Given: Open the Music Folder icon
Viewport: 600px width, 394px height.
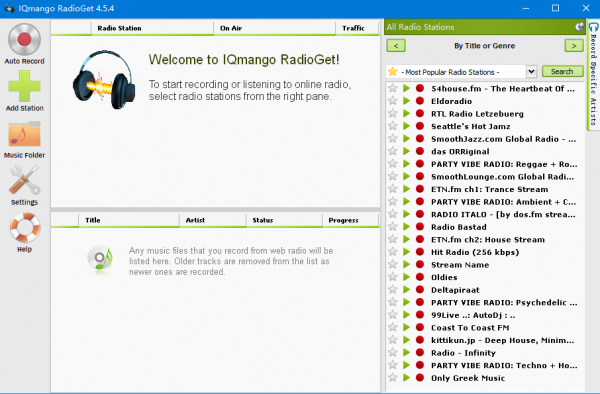Looking at the screenshot, I should (24, 134).
